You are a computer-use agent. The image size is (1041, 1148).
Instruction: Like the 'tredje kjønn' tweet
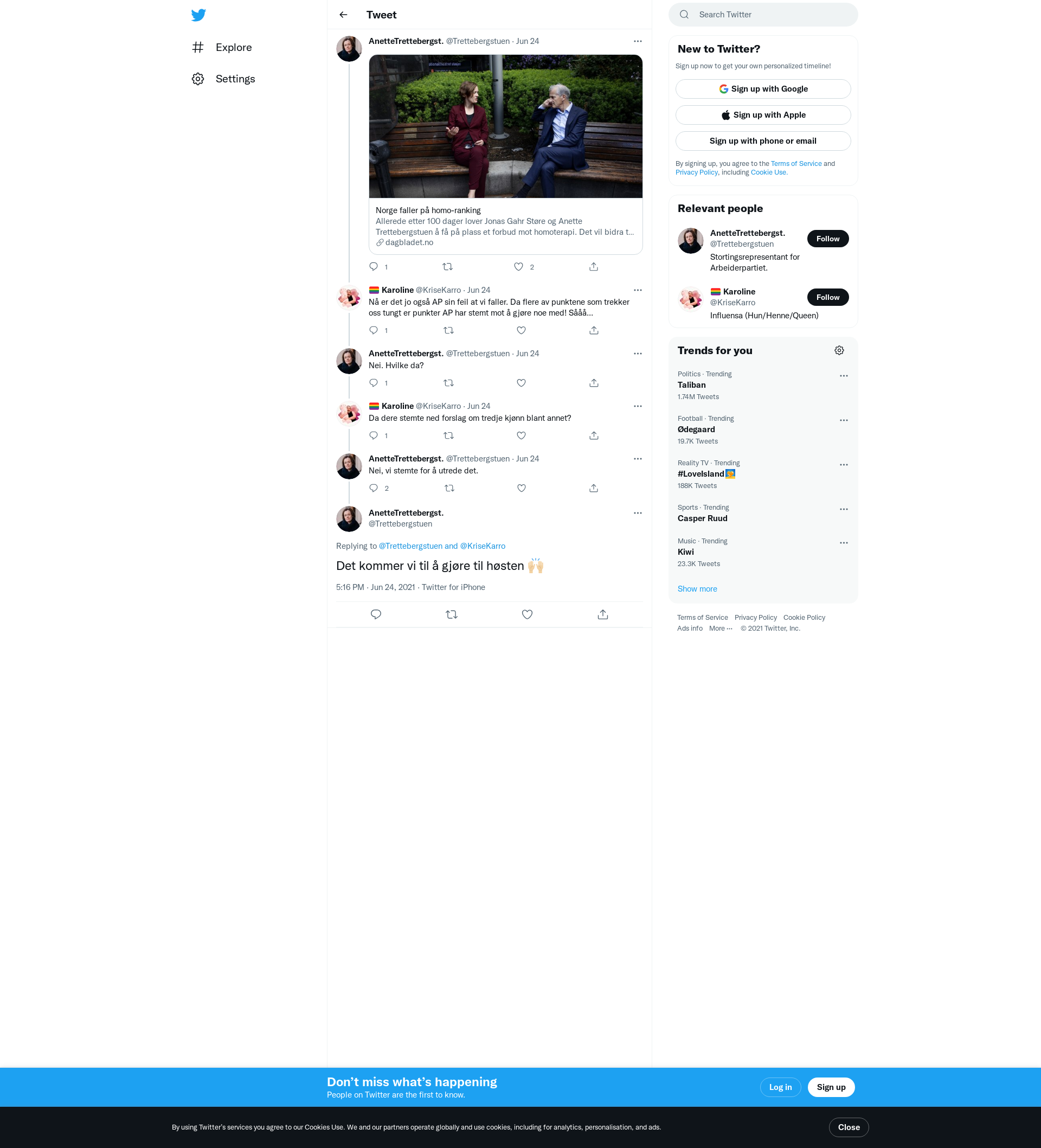pos(521,435)
